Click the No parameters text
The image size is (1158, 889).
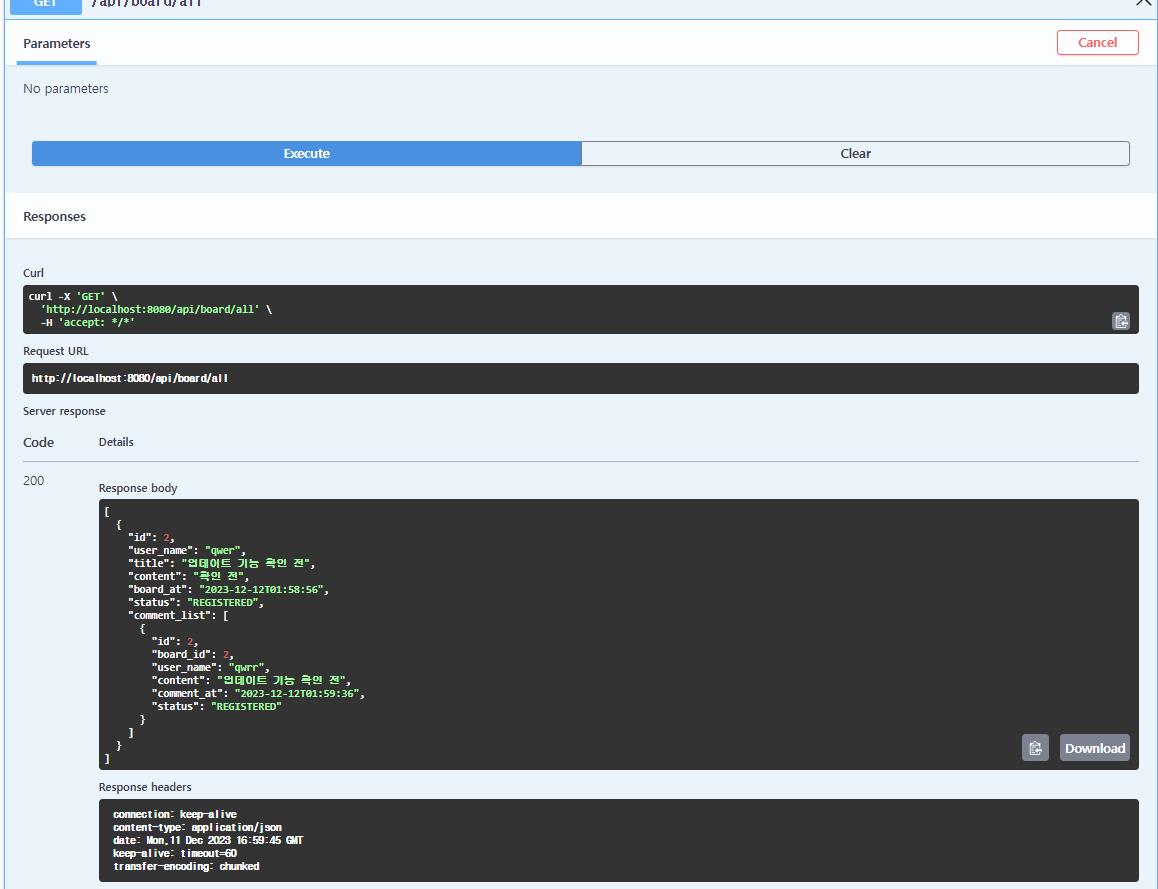pyautogui.click(x=66, y=89)
